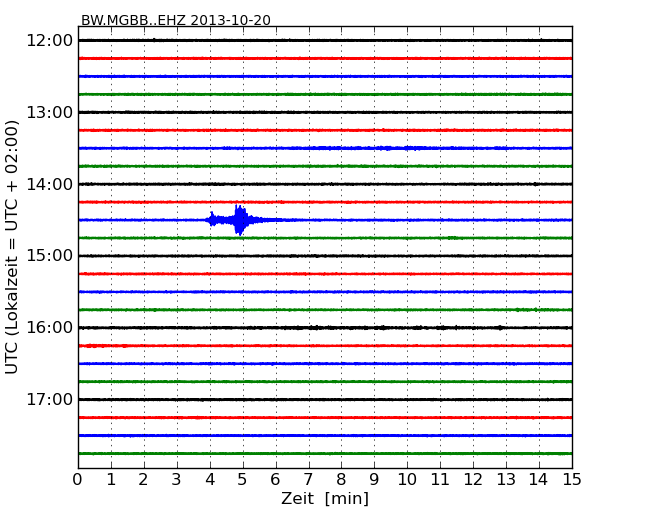
Task: Click the x-axis tick label 2
Action: coord(144,480)
